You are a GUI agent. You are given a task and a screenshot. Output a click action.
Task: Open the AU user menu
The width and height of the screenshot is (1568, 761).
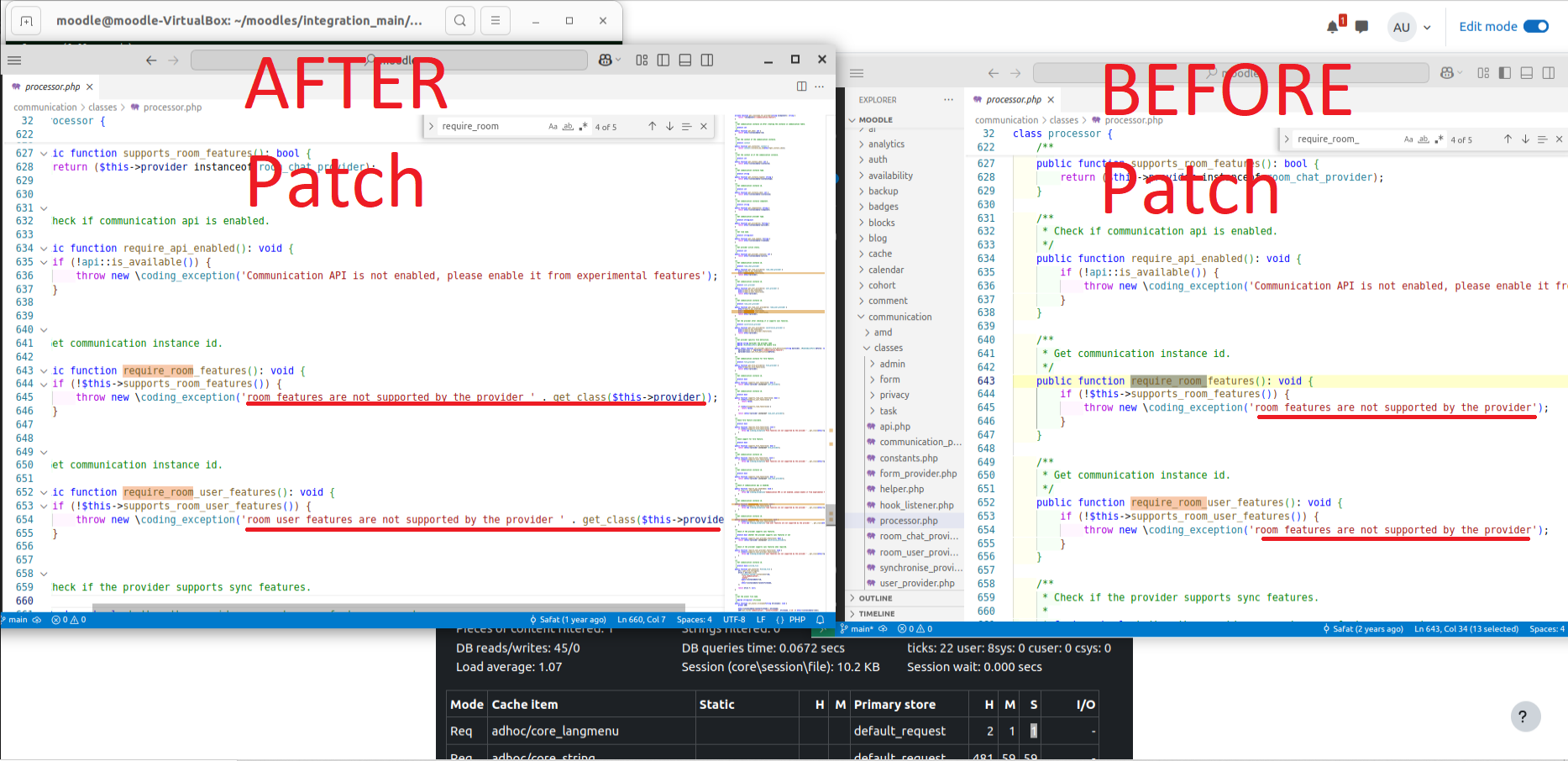[1409, 27]
